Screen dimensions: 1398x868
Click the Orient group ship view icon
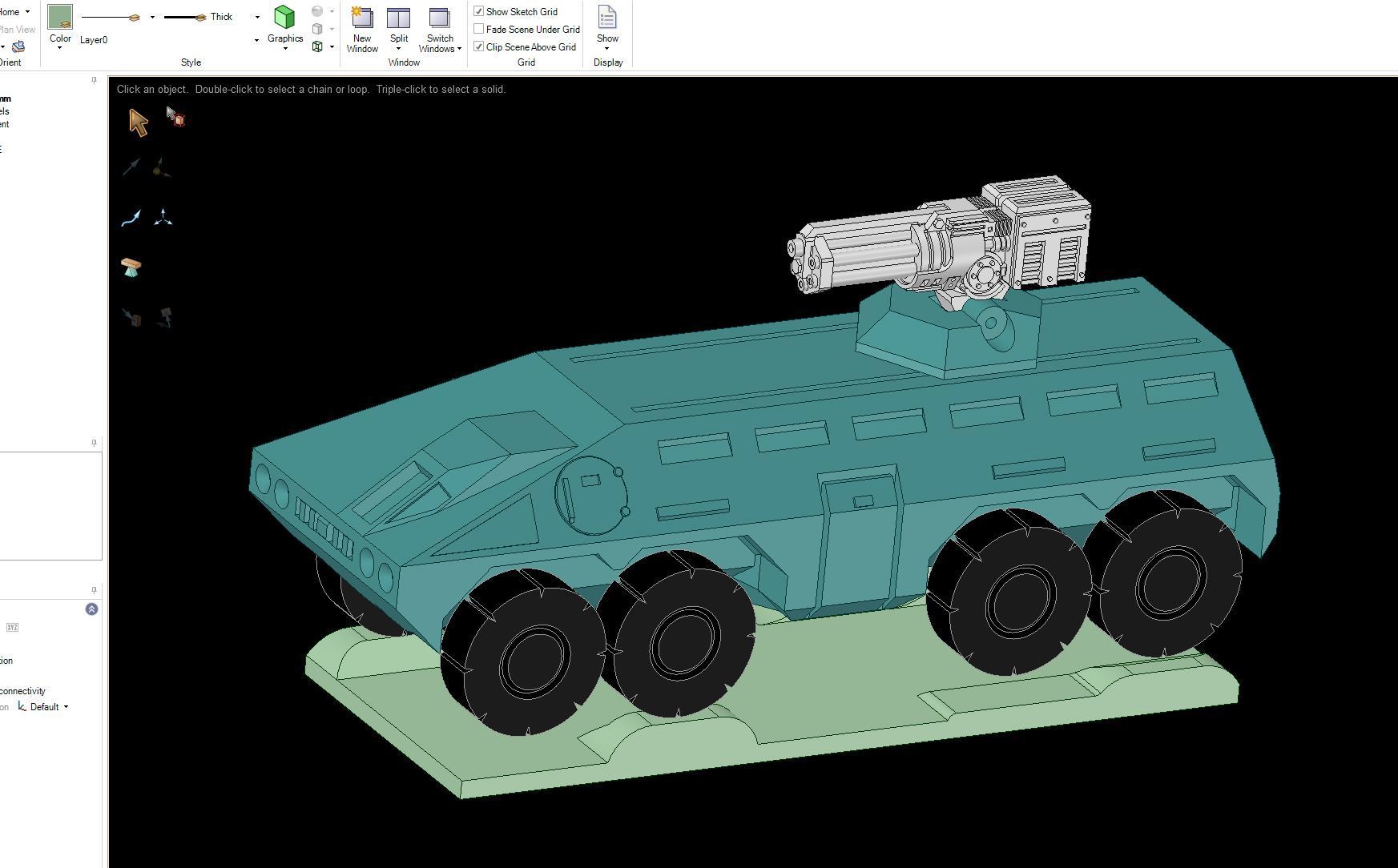[18, 46]
